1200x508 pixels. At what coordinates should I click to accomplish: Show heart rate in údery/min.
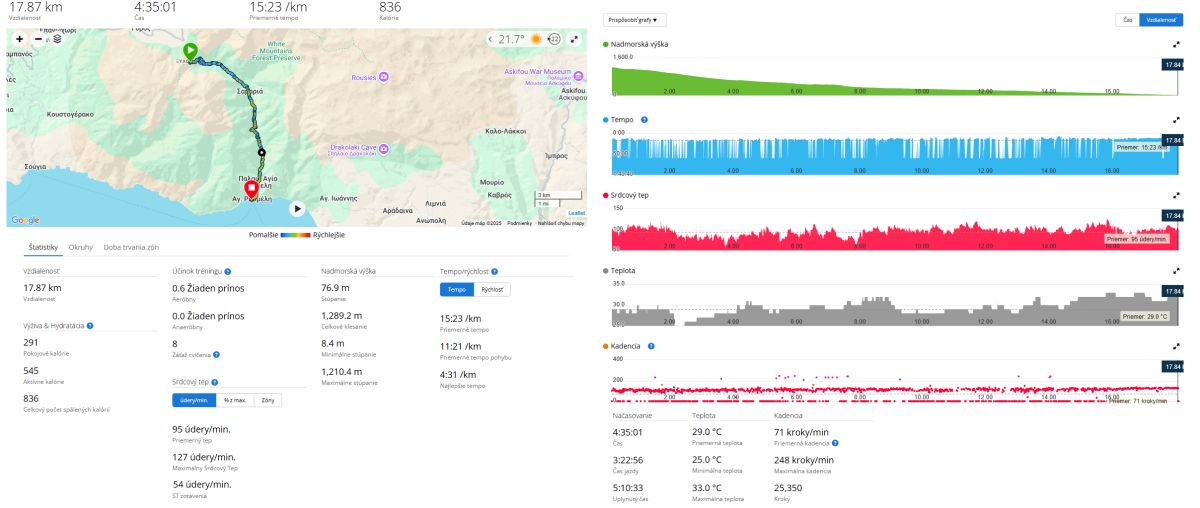coord(196,400)
